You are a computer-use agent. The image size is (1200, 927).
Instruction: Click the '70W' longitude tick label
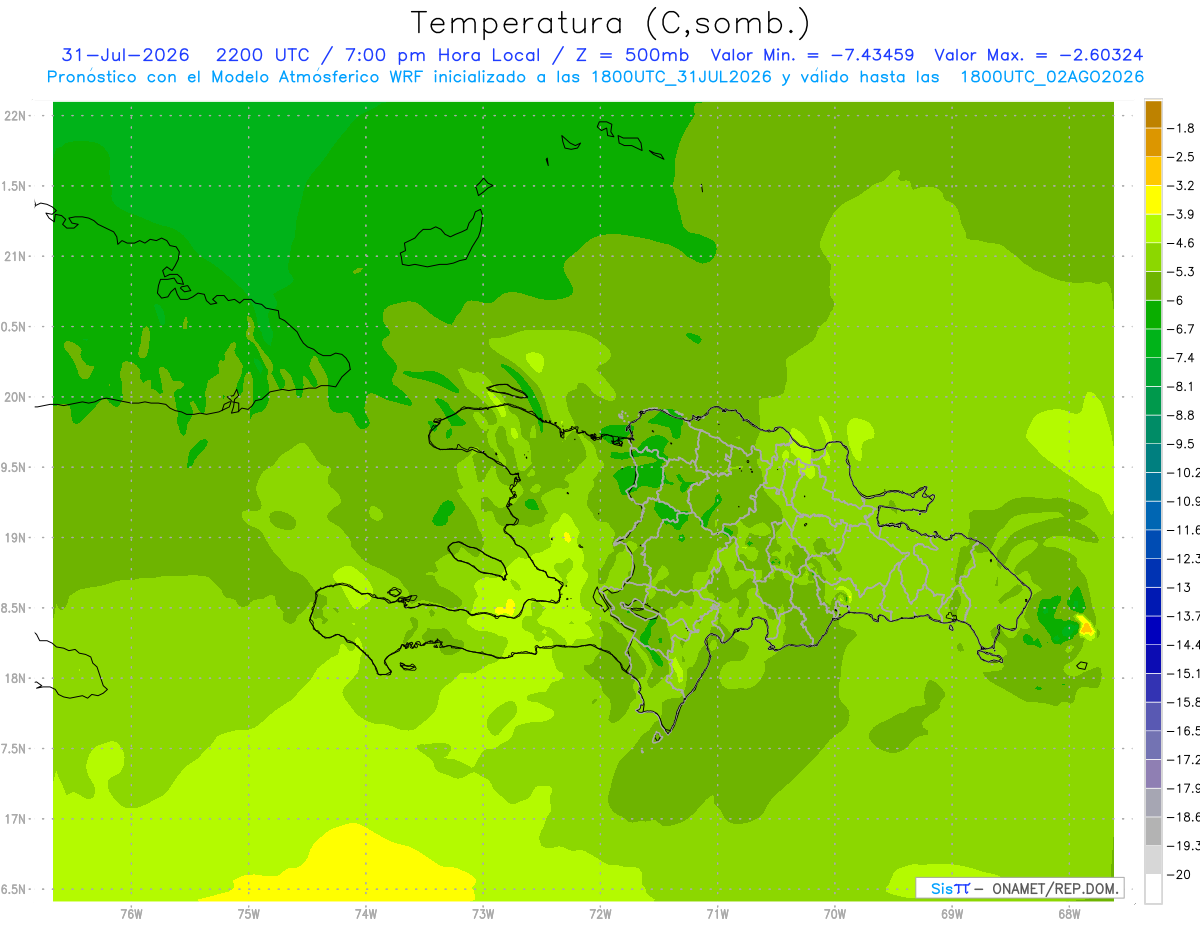[x=835, y=914]
